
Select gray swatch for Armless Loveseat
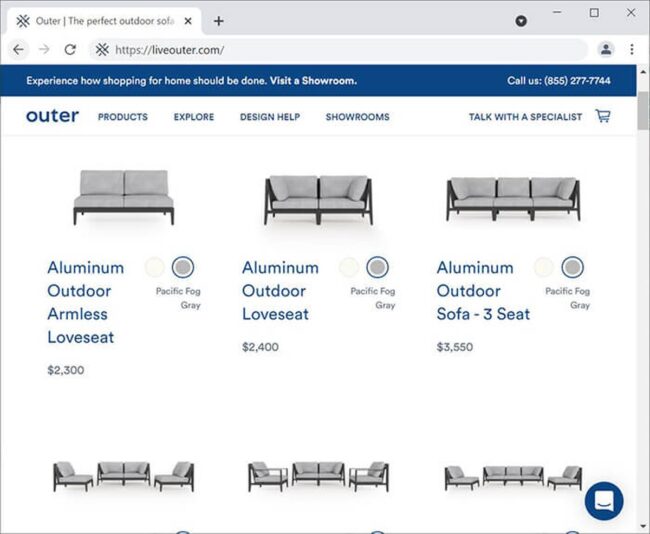(183, 267)
